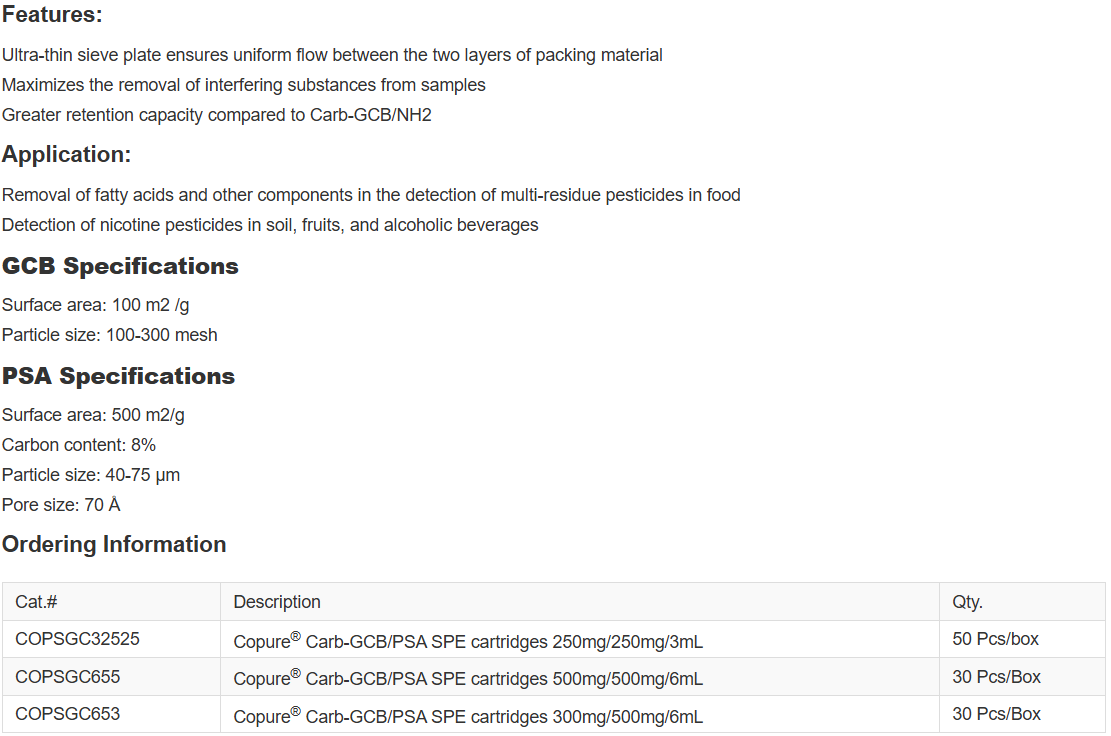Screen dimensions: 1111x736
Task: Select the 500mg/500mg/6mL cartridge description
Action: coord(468,679)
